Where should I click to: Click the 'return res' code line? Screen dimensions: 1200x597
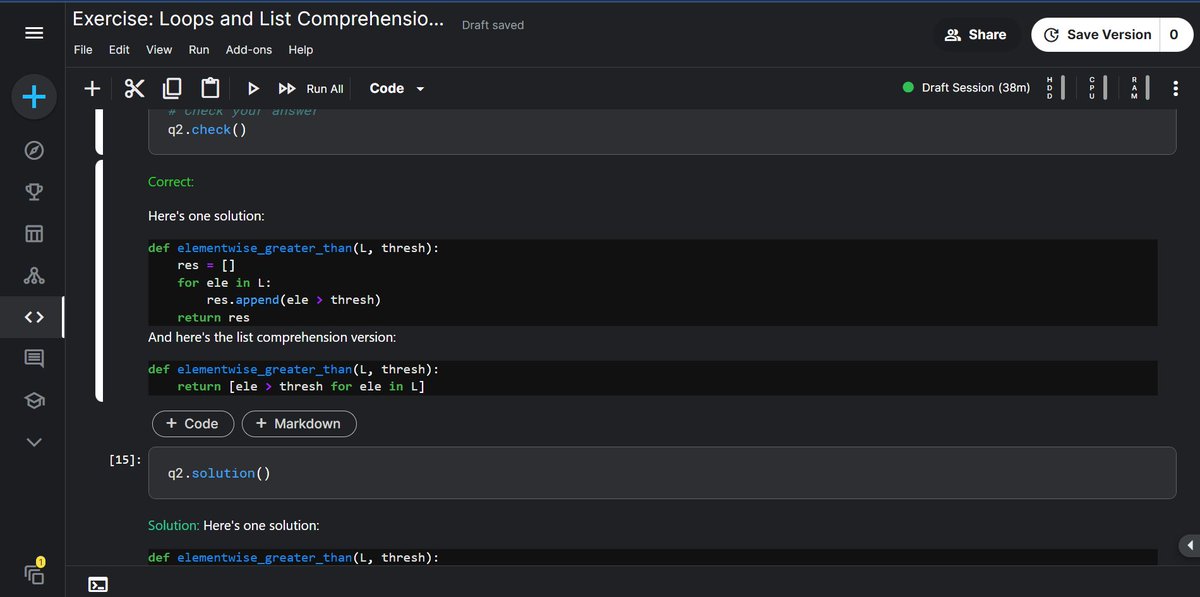tap(213, 318)
